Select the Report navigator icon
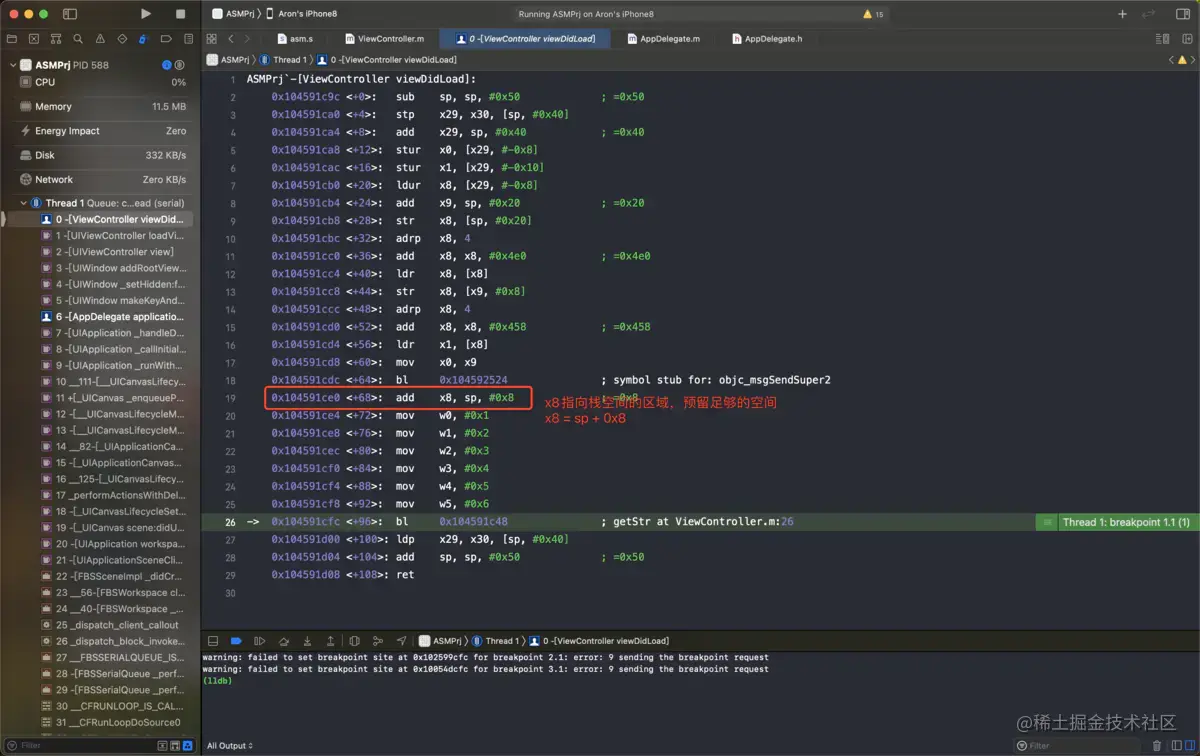Viewport: 1200px width, 756px height. pyautogui.click(x=188, y=39)
